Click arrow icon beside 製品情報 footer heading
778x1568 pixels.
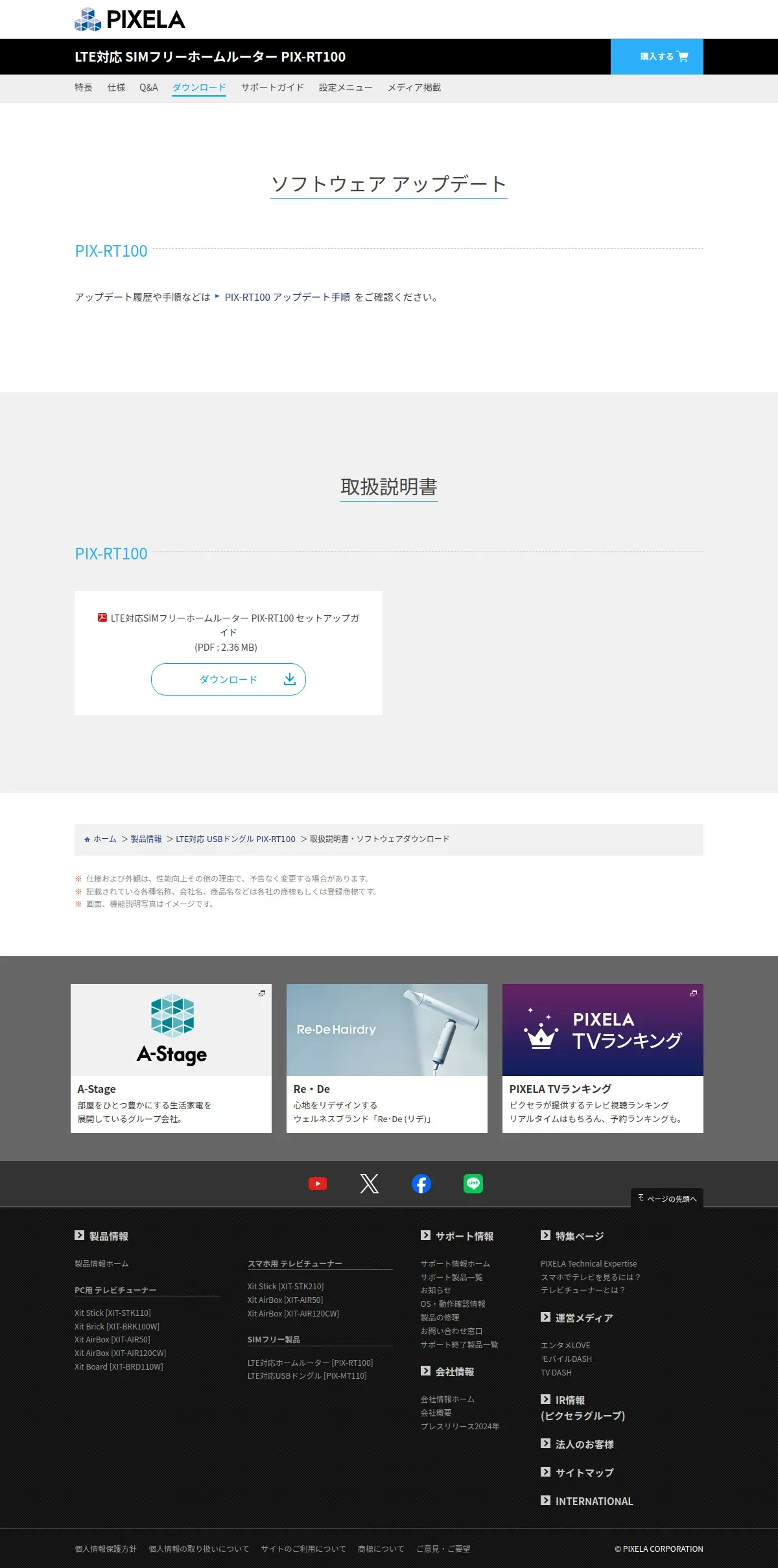[x=79, y=1235]
